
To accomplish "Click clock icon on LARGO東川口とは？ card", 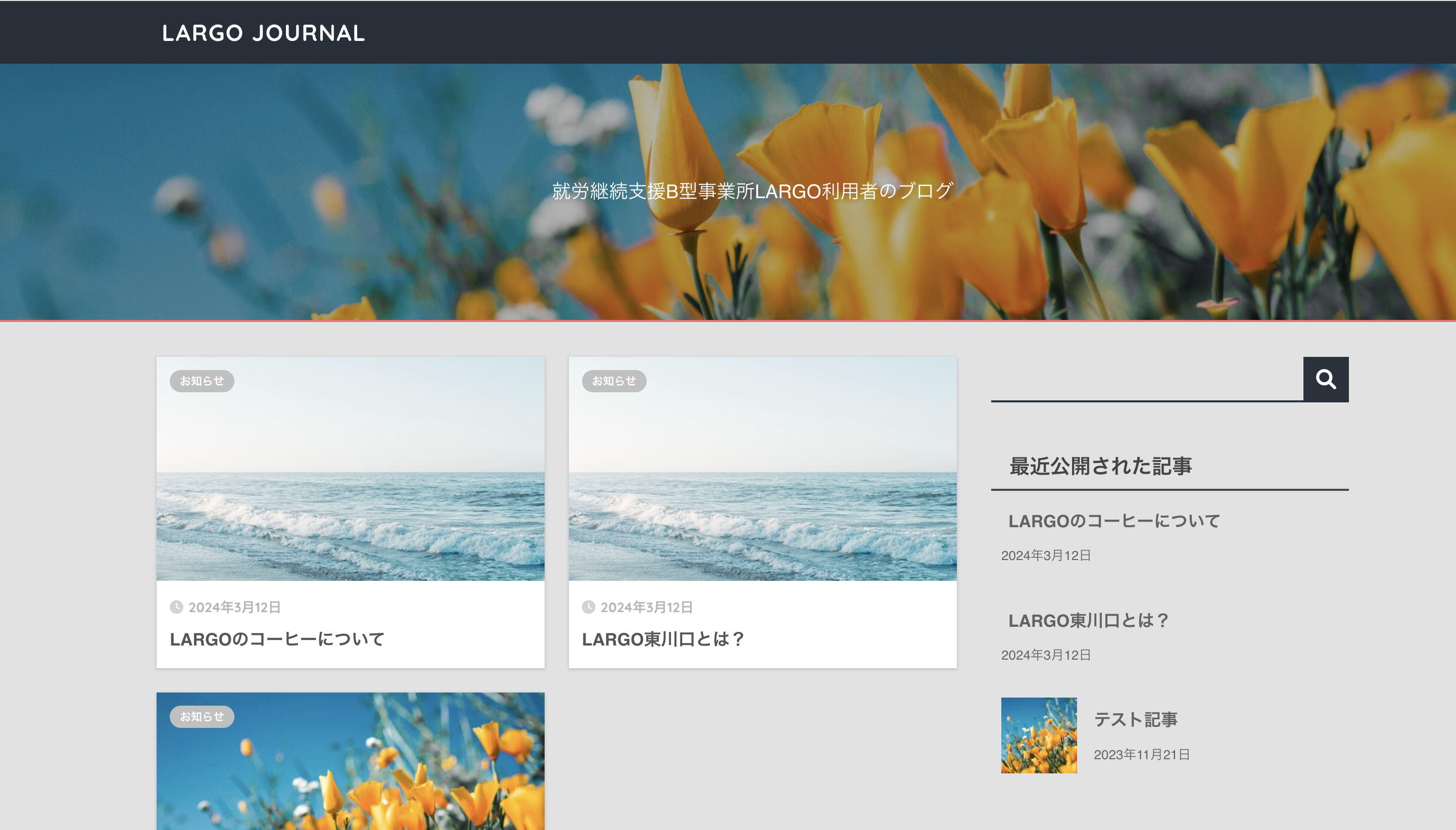I will coord(588,607).
